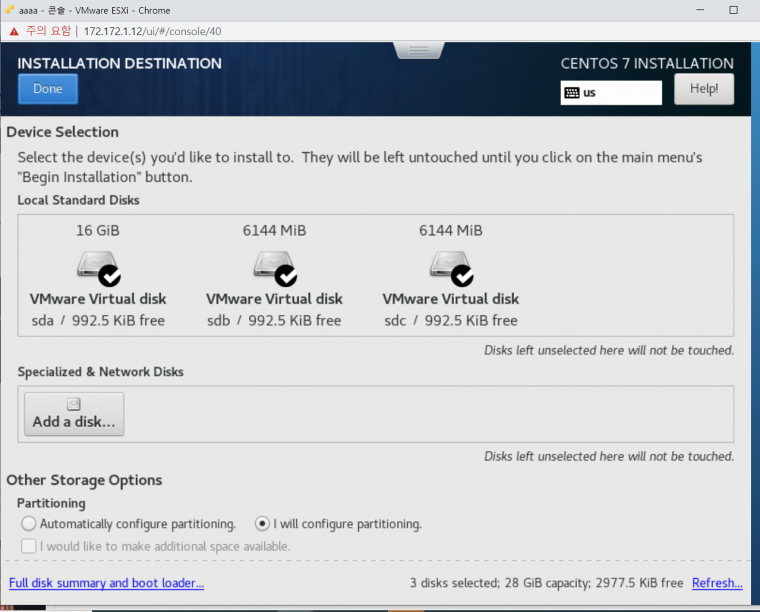Toggle the sdb 6144 MiB disk icon
This screenshot has width=760, height=612.
275,268
